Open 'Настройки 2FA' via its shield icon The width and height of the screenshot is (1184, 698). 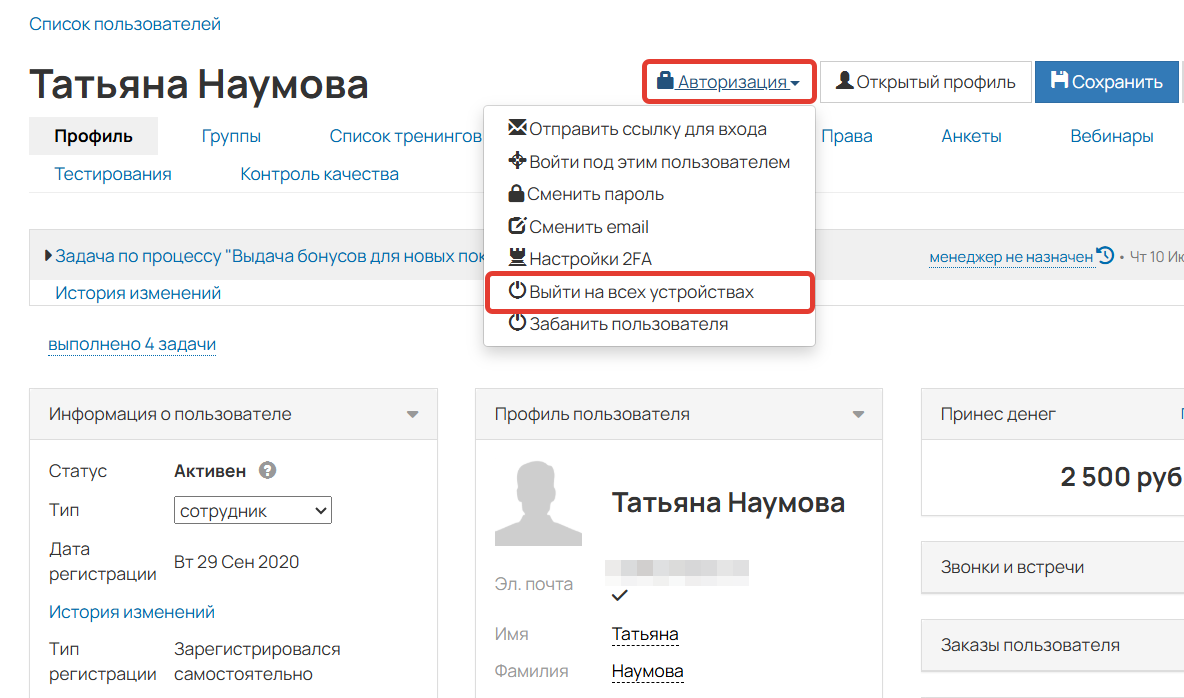pyautogui.click(x=516, y=258)
